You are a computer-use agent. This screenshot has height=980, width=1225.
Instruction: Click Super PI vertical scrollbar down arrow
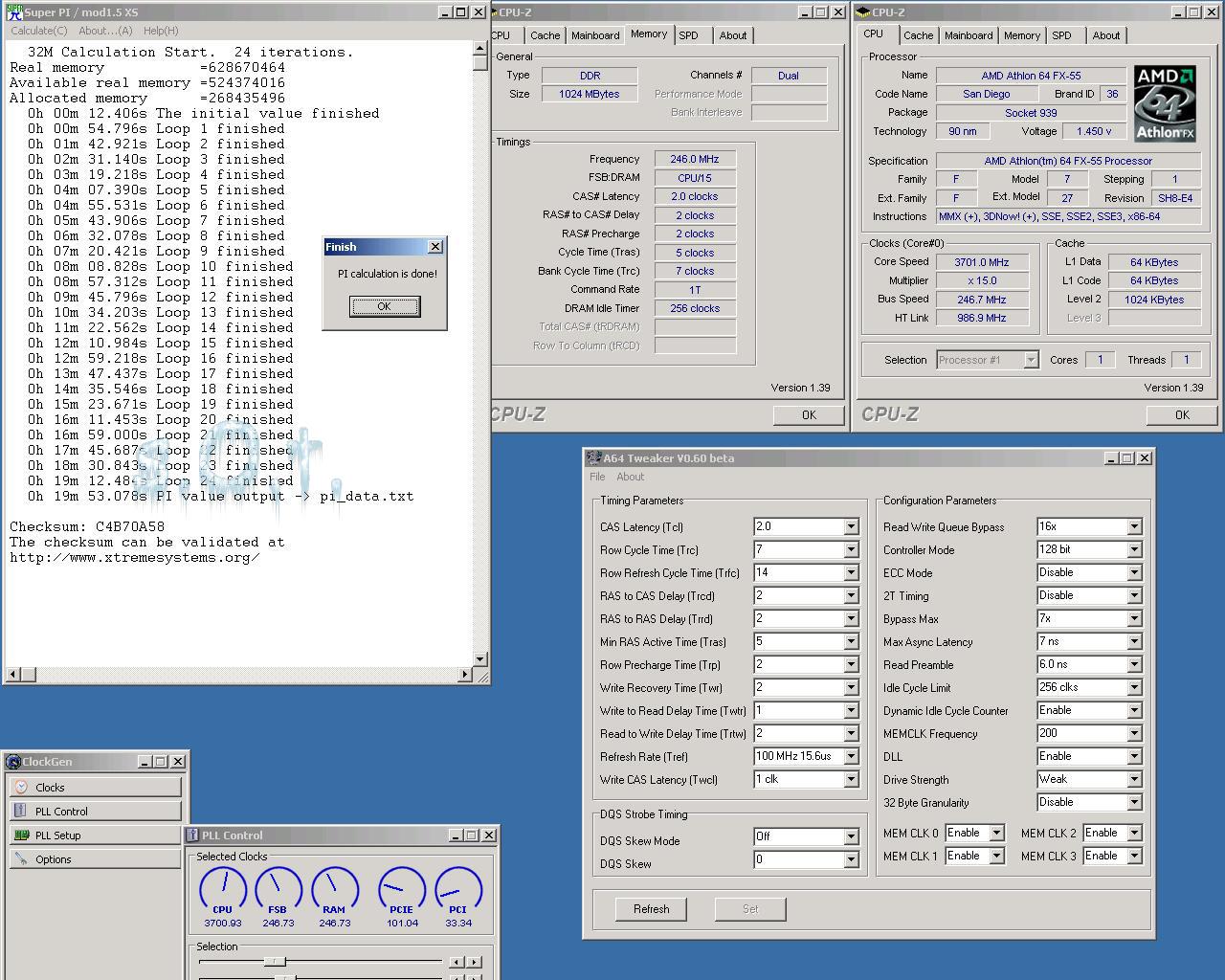480,659
